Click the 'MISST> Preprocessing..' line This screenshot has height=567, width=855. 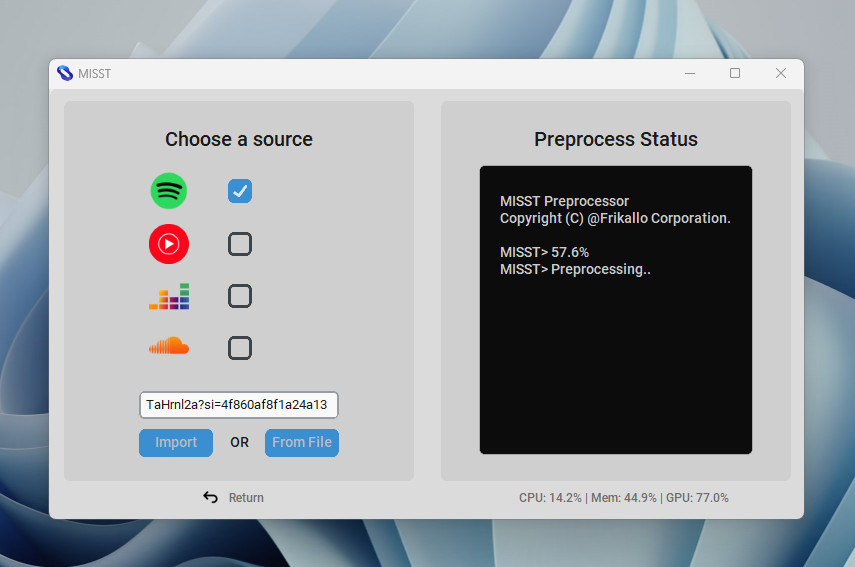pos(575,269)
